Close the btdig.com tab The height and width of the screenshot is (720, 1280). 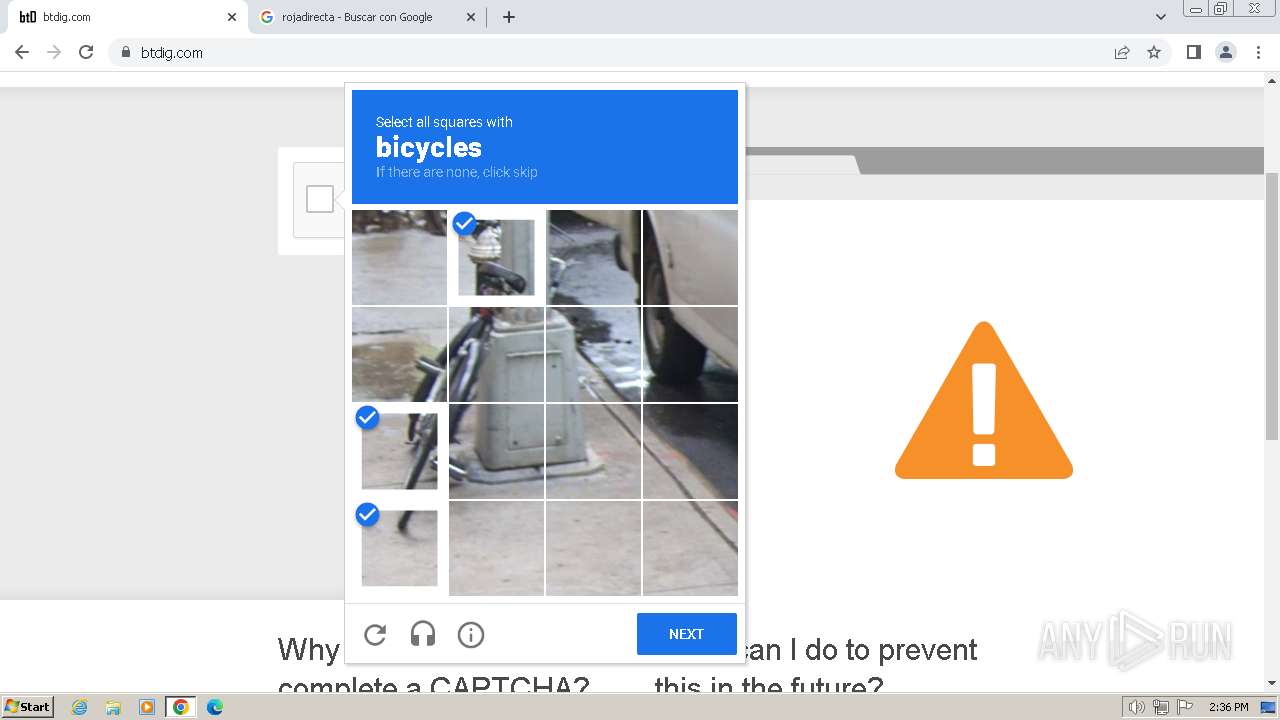(232, 17)
